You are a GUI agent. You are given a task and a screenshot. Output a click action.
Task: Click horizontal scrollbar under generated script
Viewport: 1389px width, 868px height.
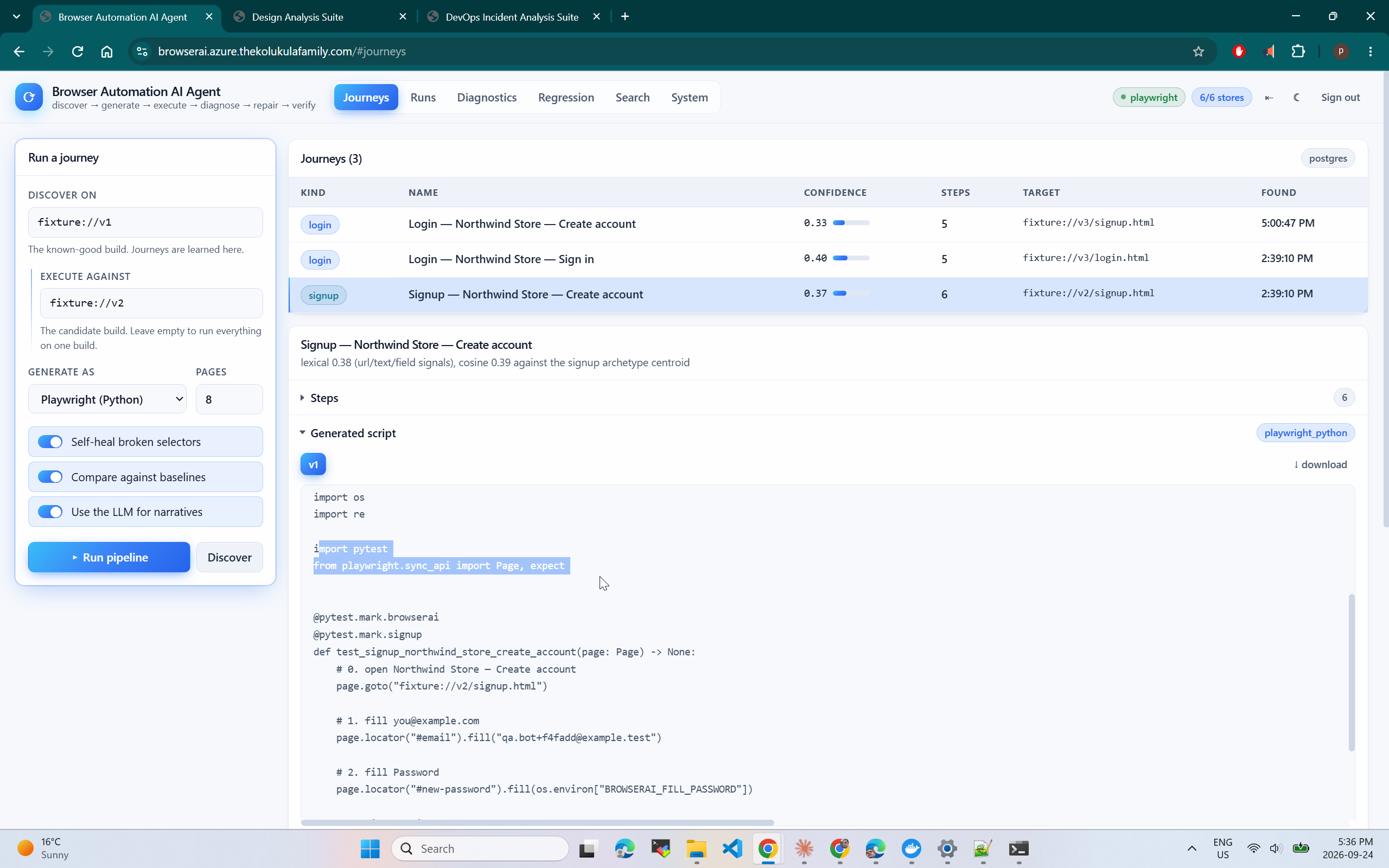(537, 822)
